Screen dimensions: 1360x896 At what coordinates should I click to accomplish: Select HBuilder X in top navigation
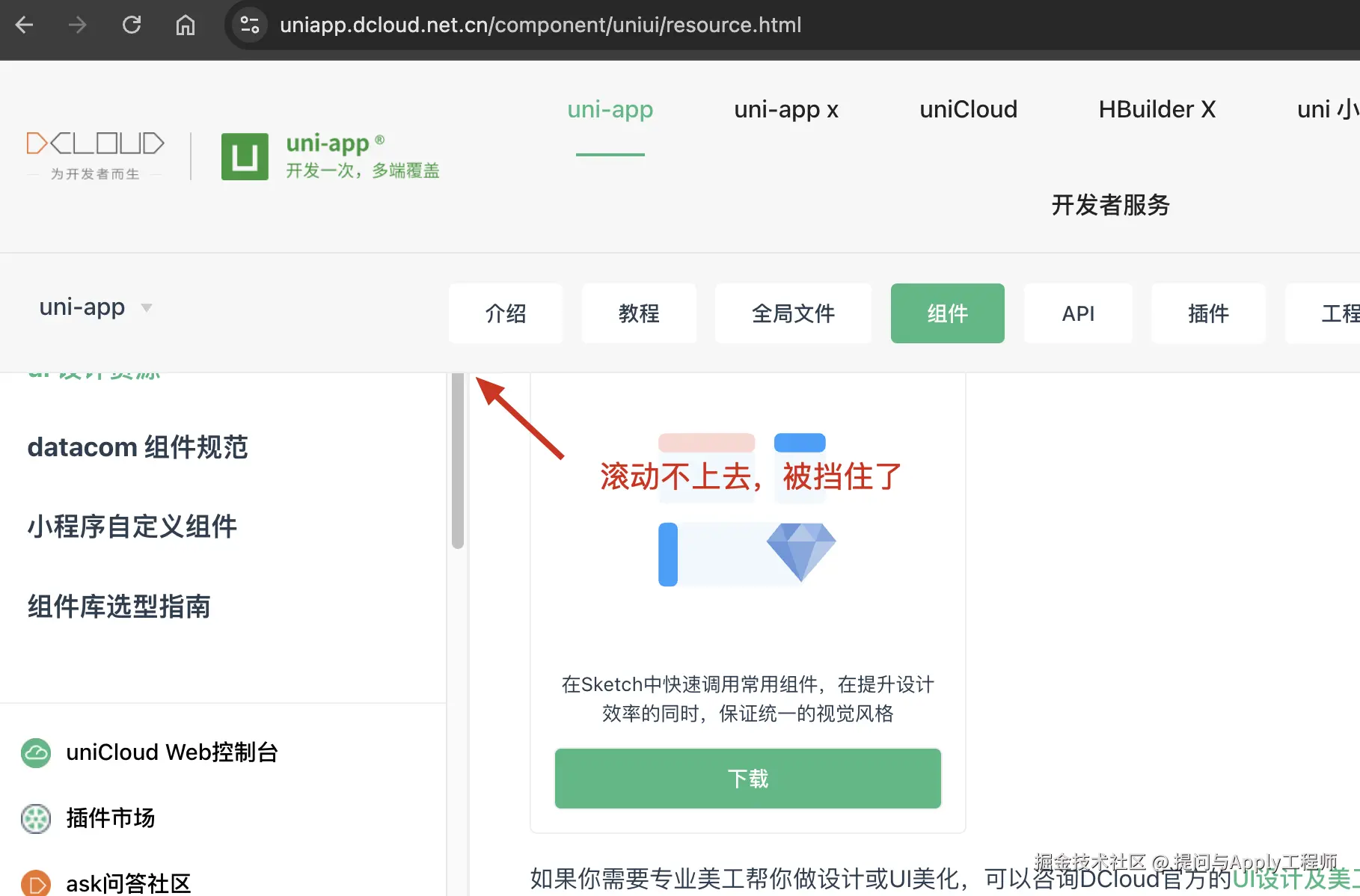(x=1157, y=110)
